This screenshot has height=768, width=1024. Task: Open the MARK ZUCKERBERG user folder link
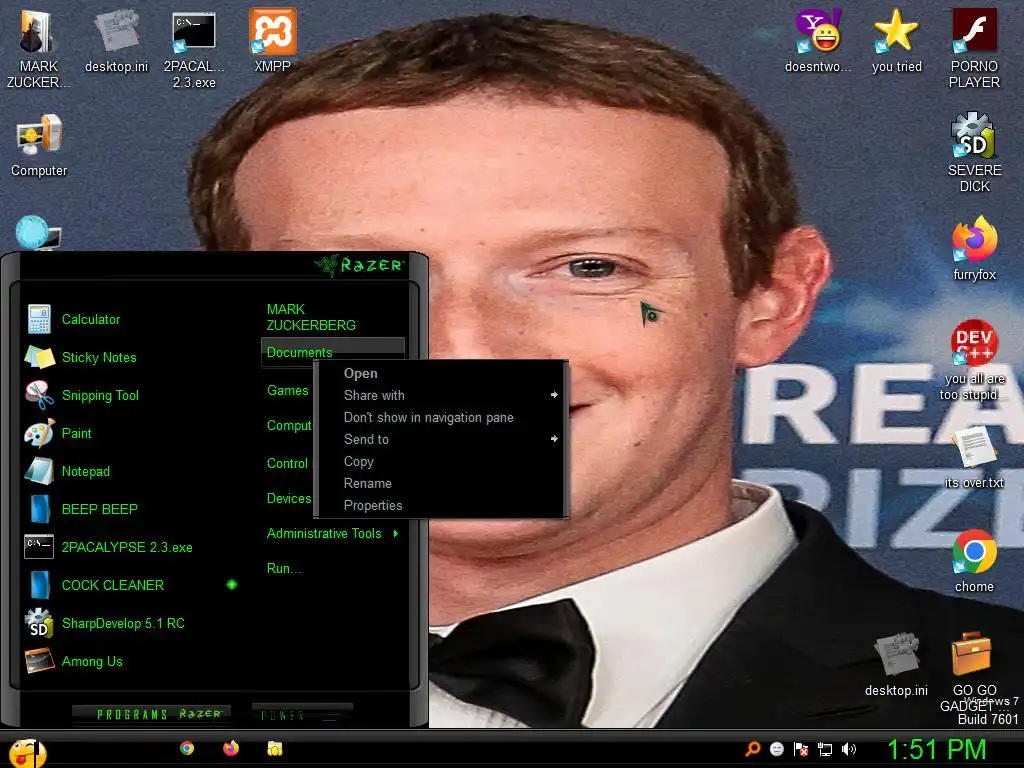tap(311, 317)
